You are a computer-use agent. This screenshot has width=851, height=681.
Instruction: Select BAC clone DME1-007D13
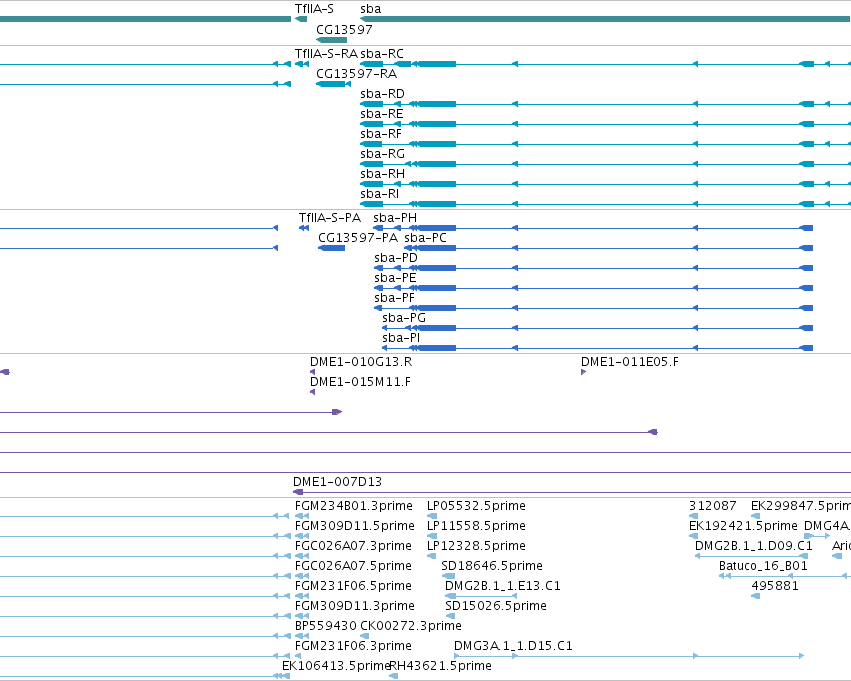338,482
